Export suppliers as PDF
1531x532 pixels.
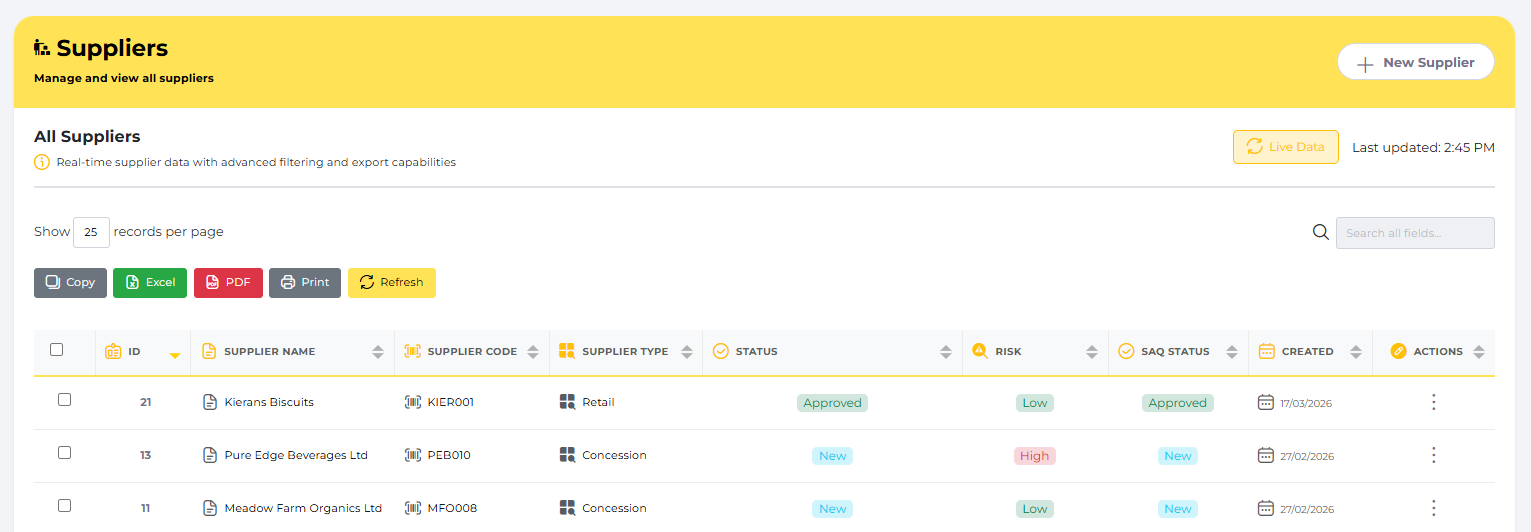[228, 282]
